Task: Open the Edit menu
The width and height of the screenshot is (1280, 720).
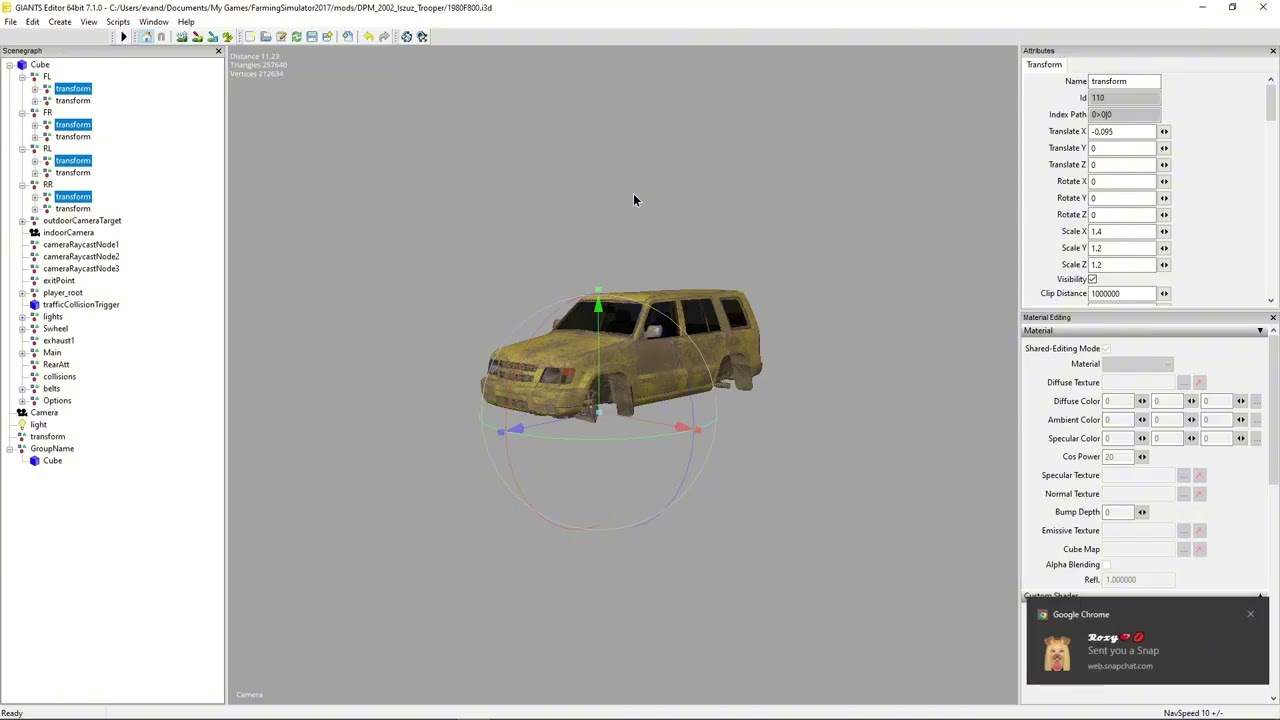Action: click(33, 22)
